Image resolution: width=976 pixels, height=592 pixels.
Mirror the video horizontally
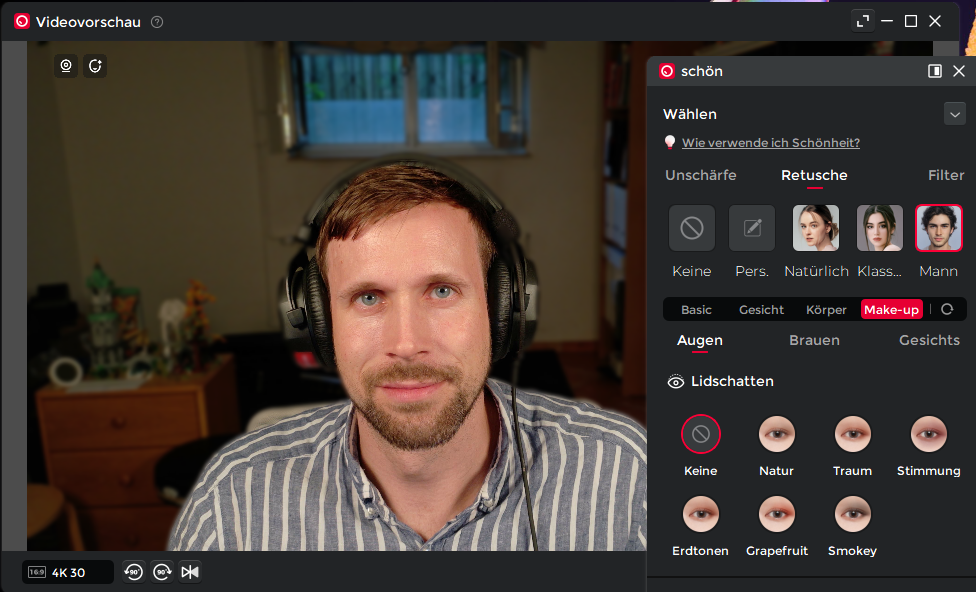pos(191,572)
